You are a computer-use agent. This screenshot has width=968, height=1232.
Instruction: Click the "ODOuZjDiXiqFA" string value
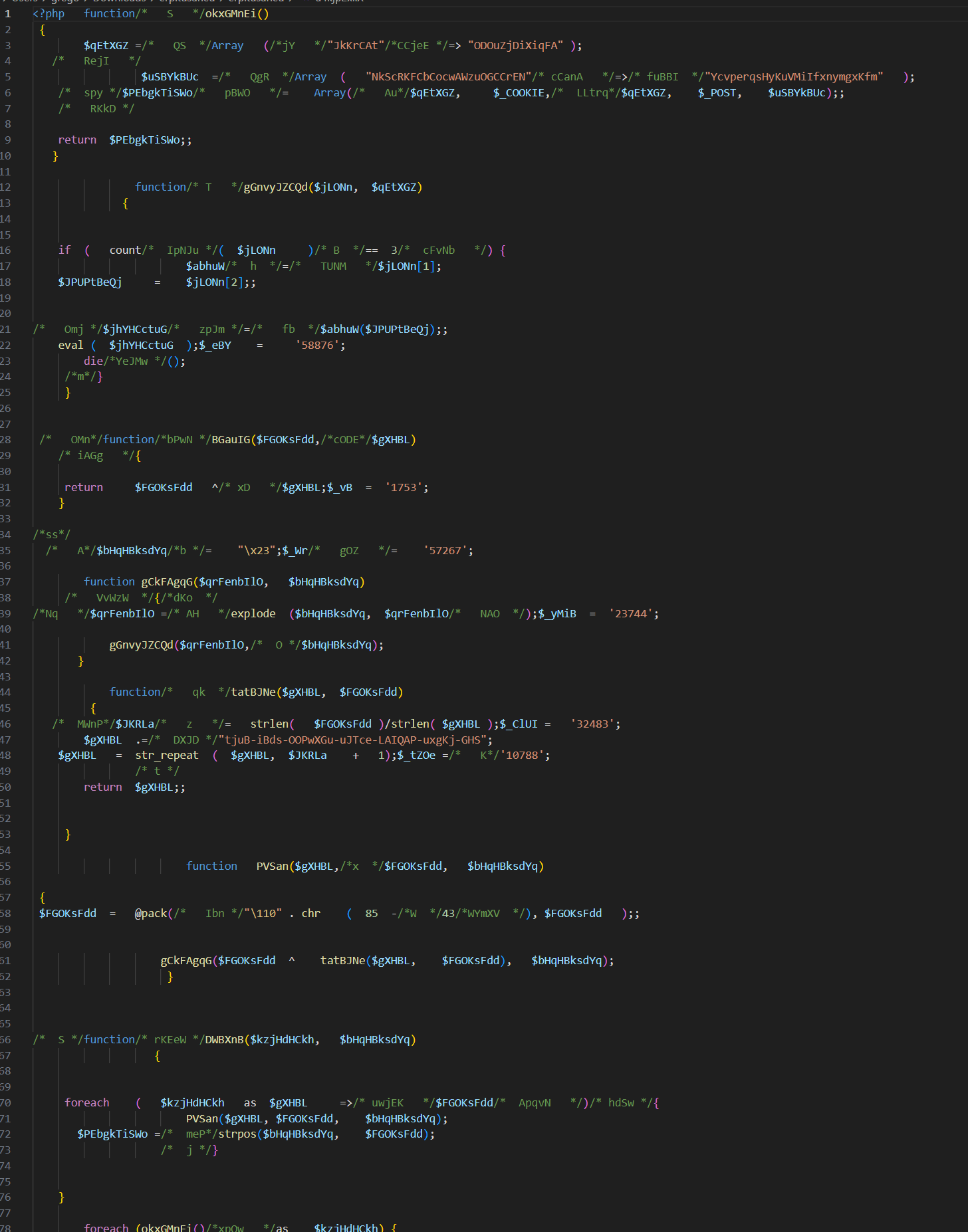click(515, 45)
